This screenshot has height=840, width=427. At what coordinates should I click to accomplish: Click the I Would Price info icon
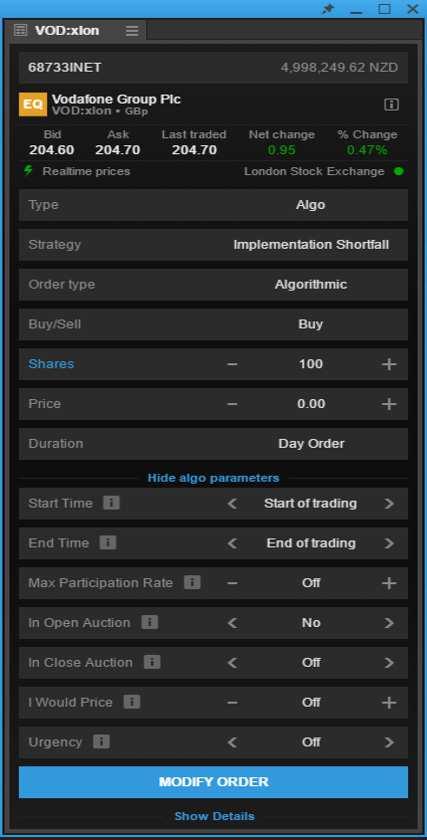tap(131, 702)
